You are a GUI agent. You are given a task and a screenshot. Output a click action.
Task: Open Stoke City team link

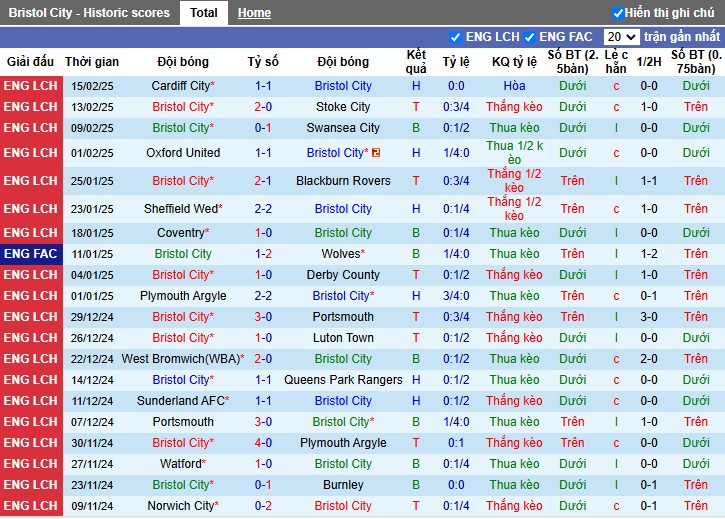(x=343, y=107)
